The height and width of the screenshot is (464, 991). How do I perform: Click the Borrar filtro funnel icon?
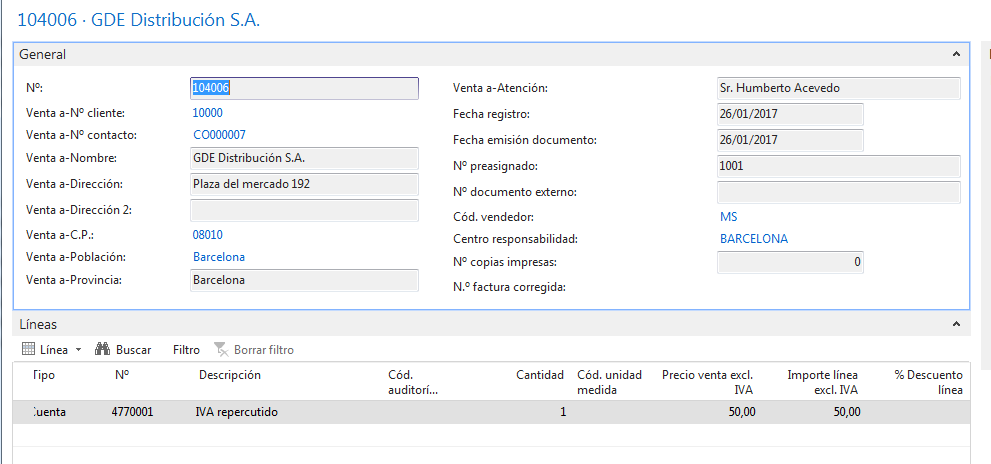coord(221,349)
